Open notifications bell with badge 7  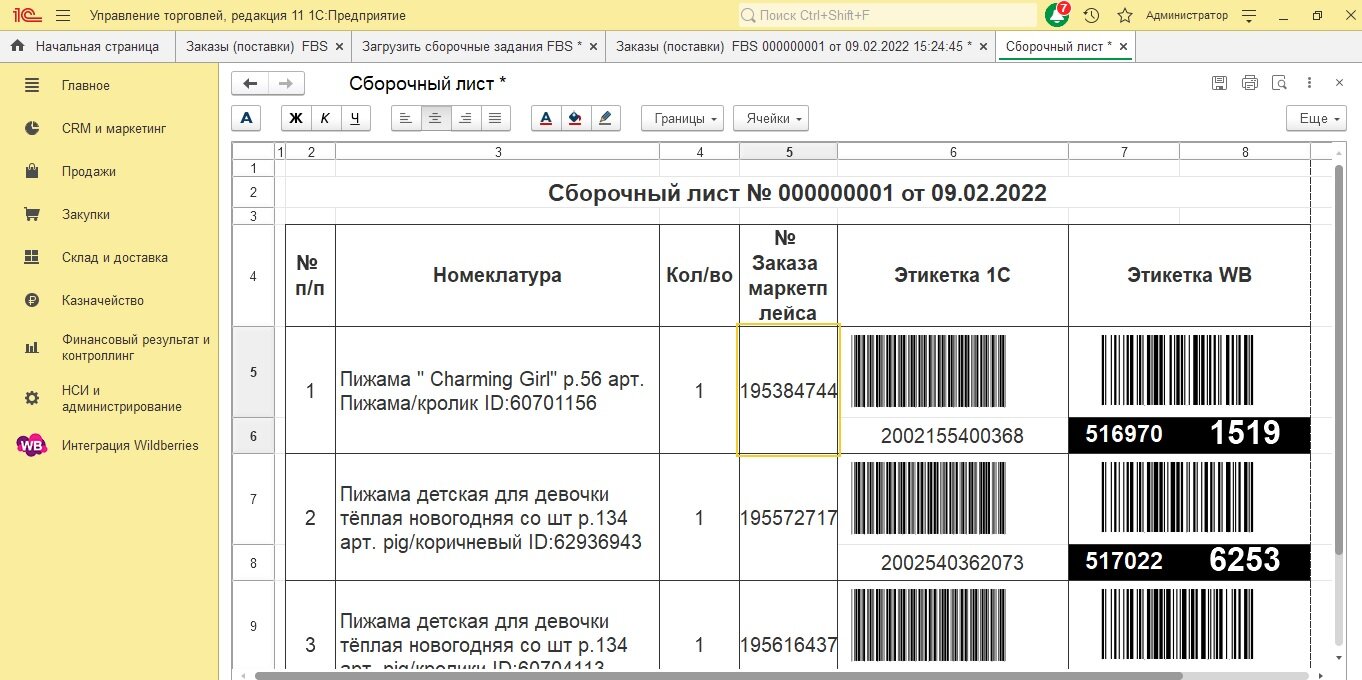coord(1057,16)
